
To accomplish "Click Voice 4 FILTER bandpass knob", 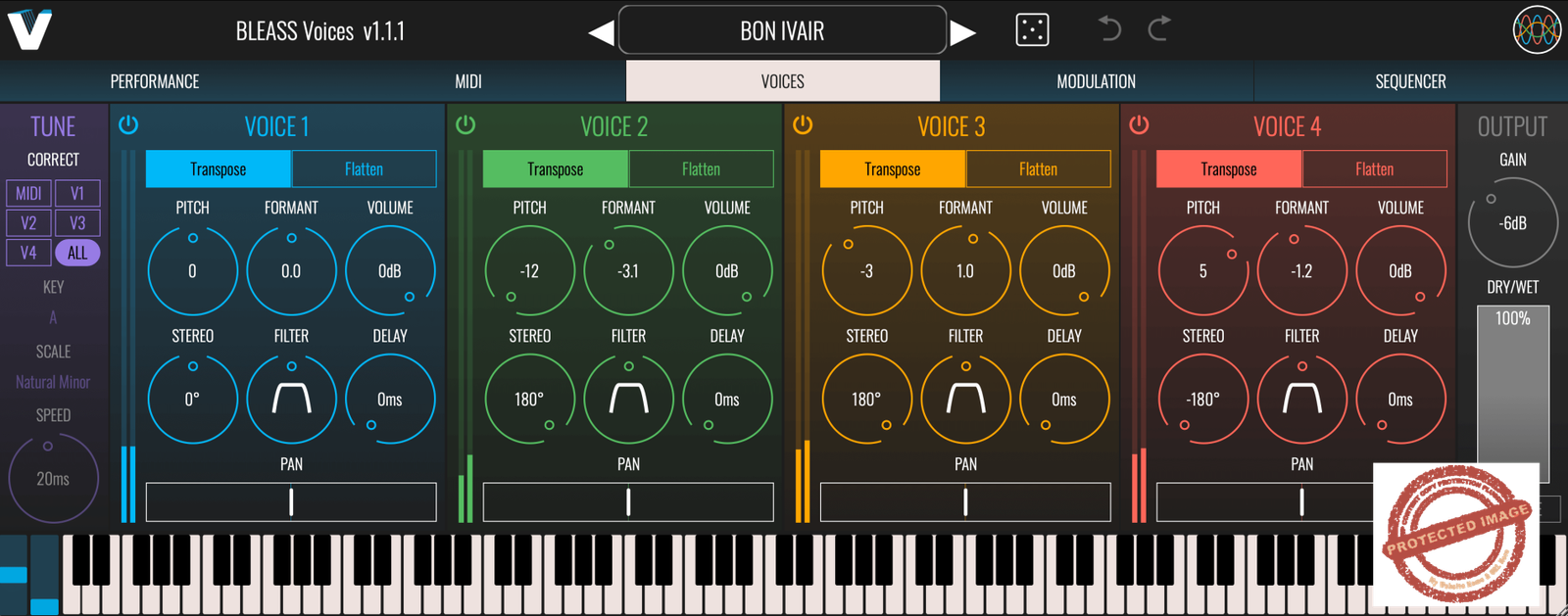I will (x=1301, y=400).
